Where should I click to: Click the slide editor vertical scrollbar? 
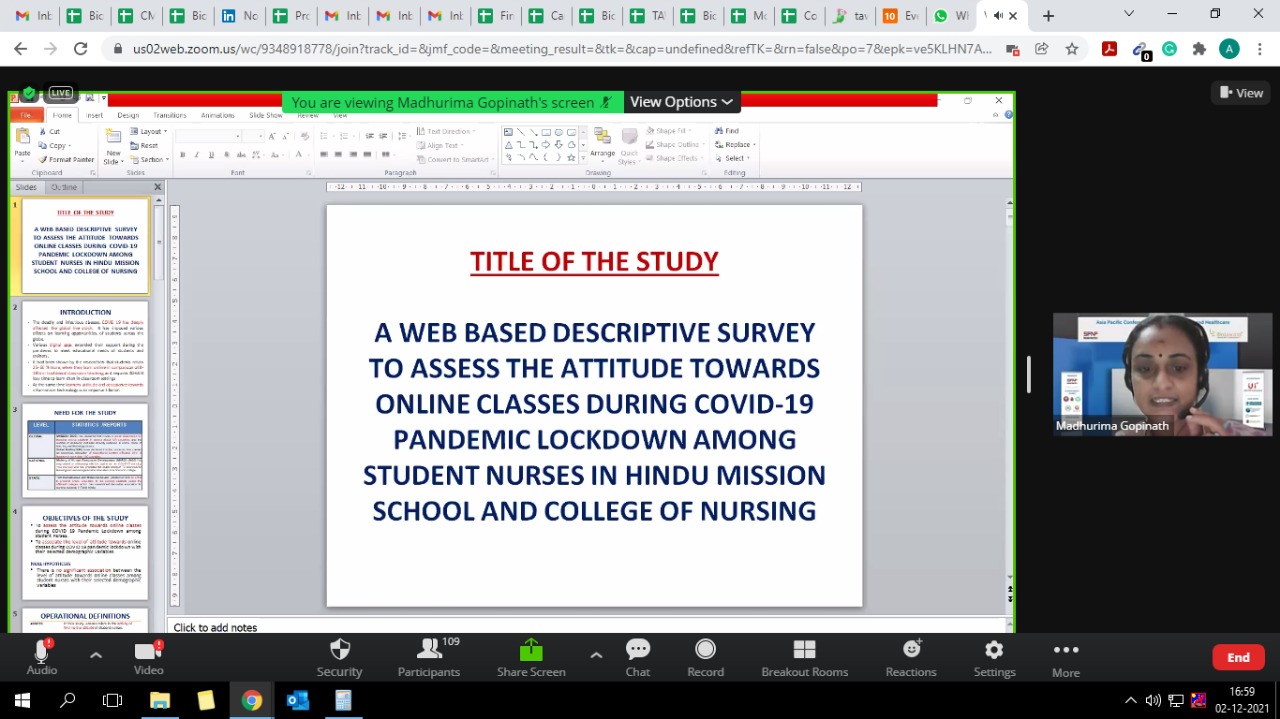[1009, 390]
